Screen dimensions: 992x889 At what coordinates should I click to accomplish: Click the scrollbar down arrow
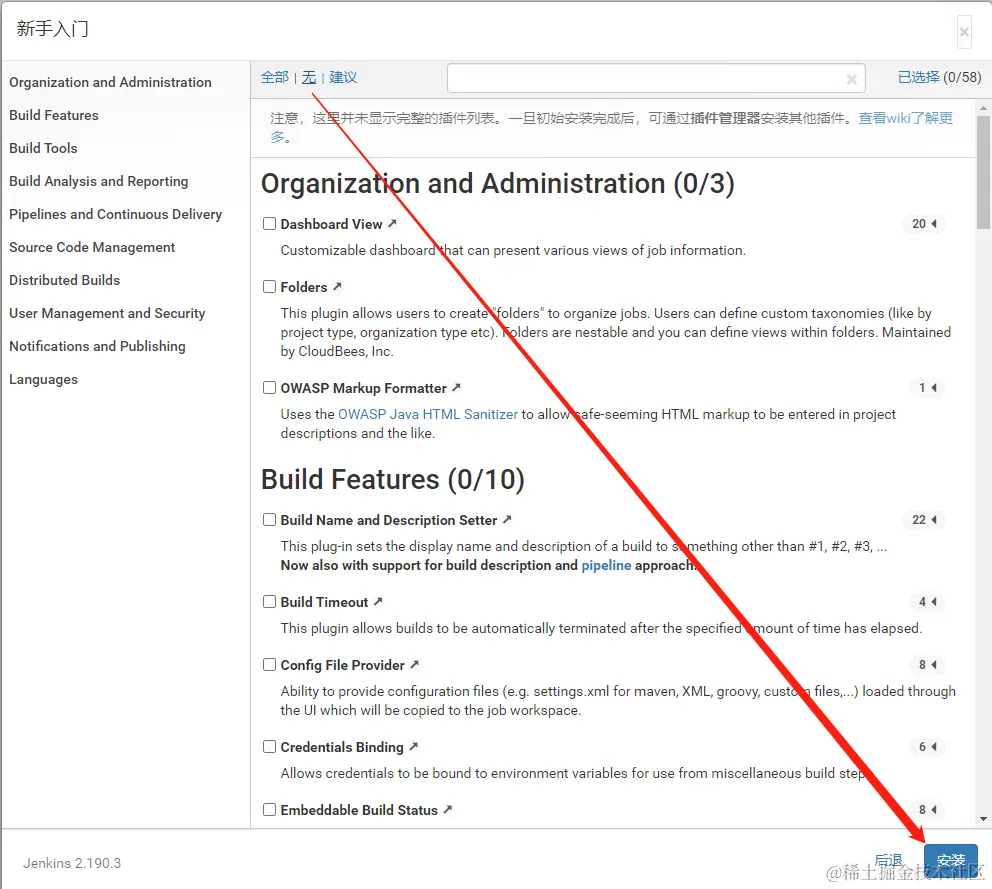click(x=983, y=819)
